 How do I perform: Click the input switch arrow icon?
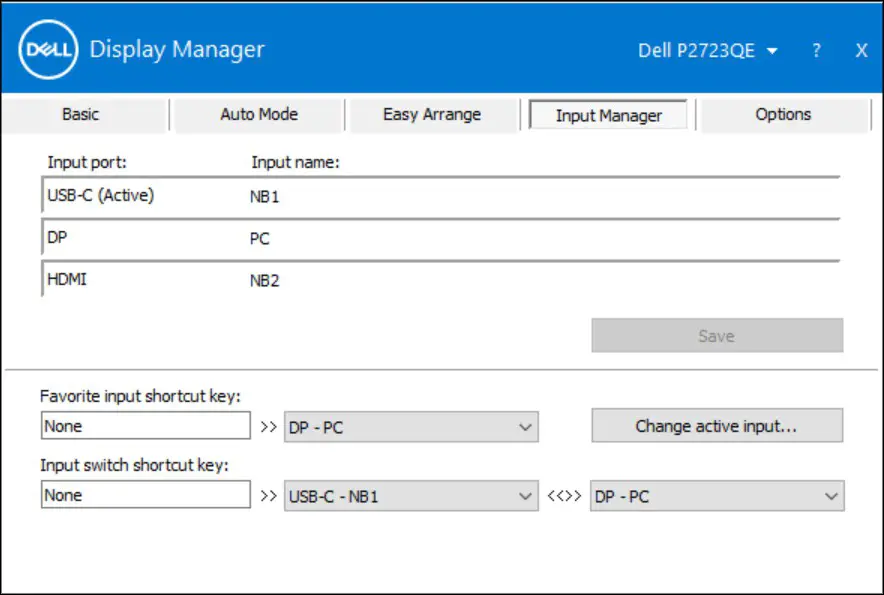[x=266, y=495]
